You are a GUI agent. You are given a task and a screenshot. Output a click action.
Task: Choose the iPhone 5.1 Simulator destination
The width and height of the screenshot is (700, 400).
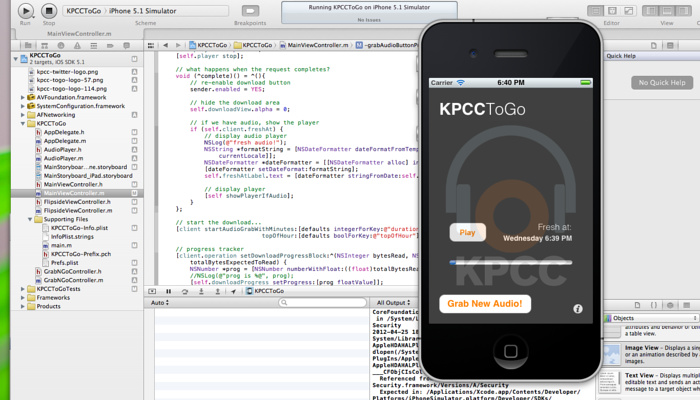pos(142,11)
